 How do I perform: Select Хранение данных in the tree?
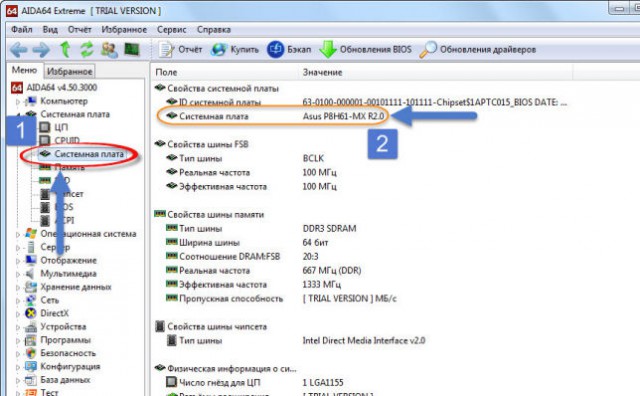[x=76, y=287]
